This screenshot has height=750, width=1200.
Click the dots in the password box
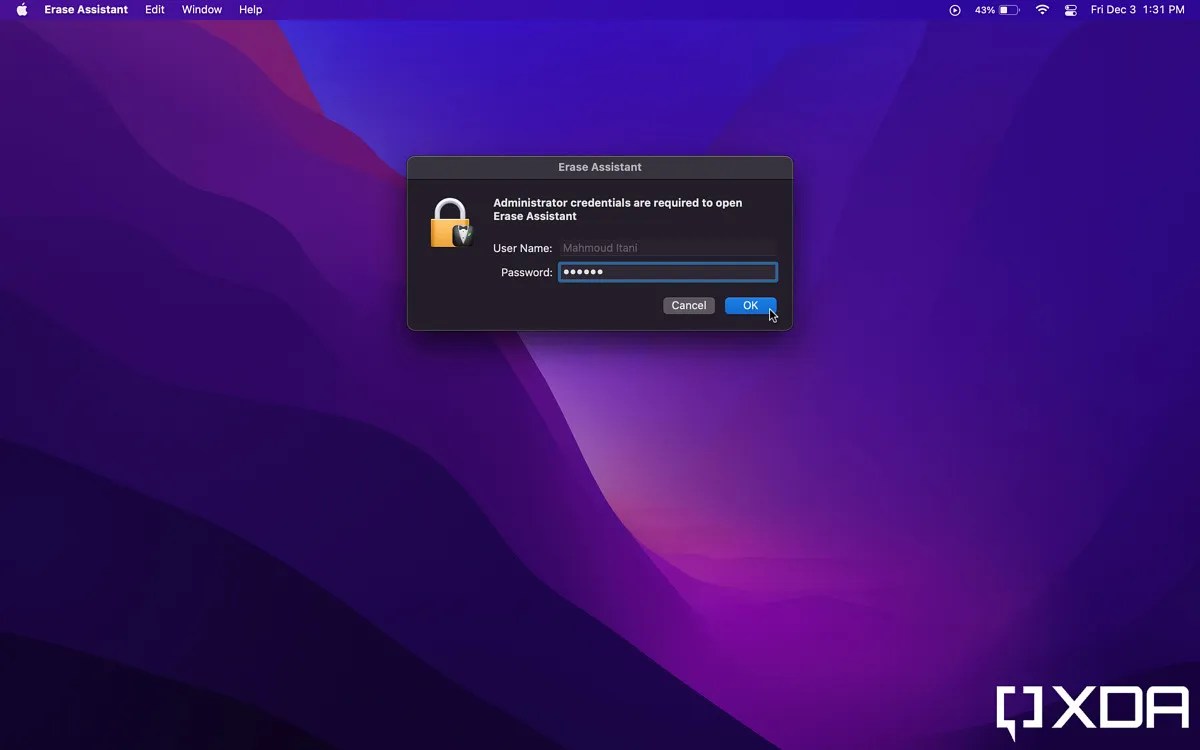click(583, 271)
